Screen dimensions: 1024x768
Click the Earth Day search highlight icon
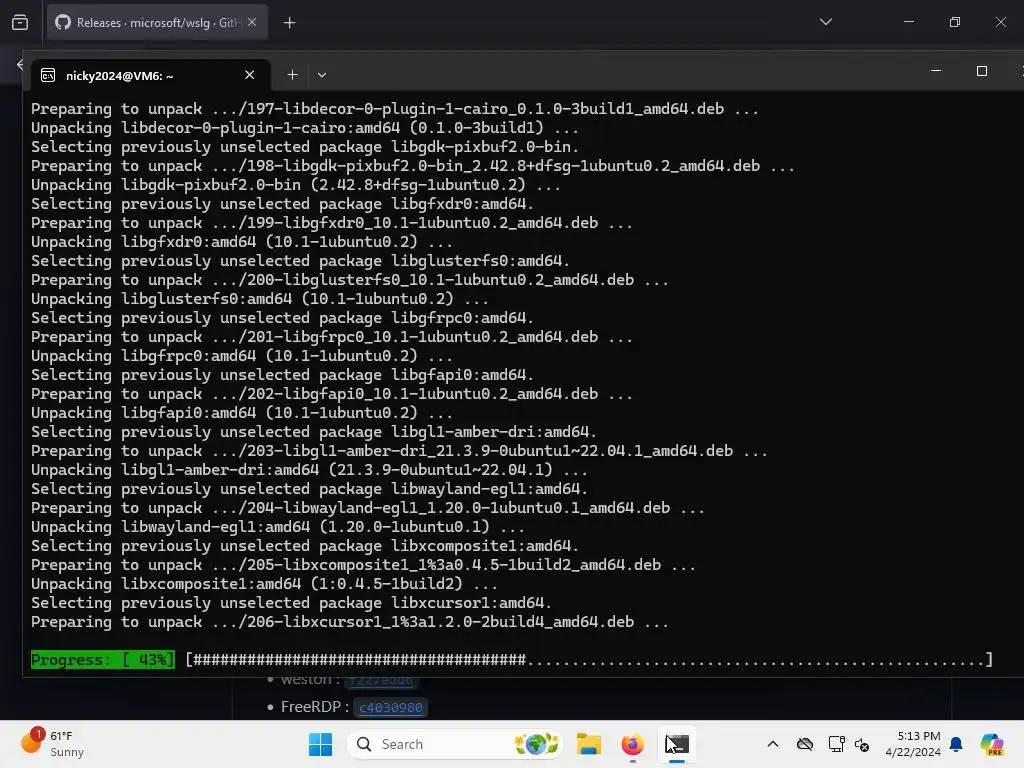coord(536,744)
